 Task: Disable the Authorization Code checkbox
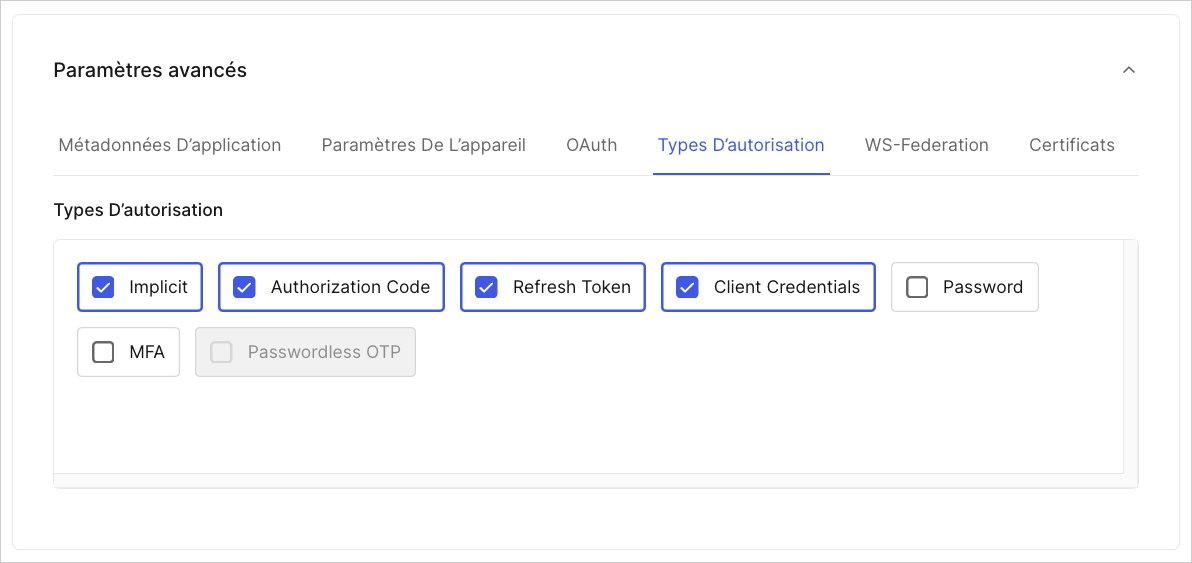pos(244,287)
